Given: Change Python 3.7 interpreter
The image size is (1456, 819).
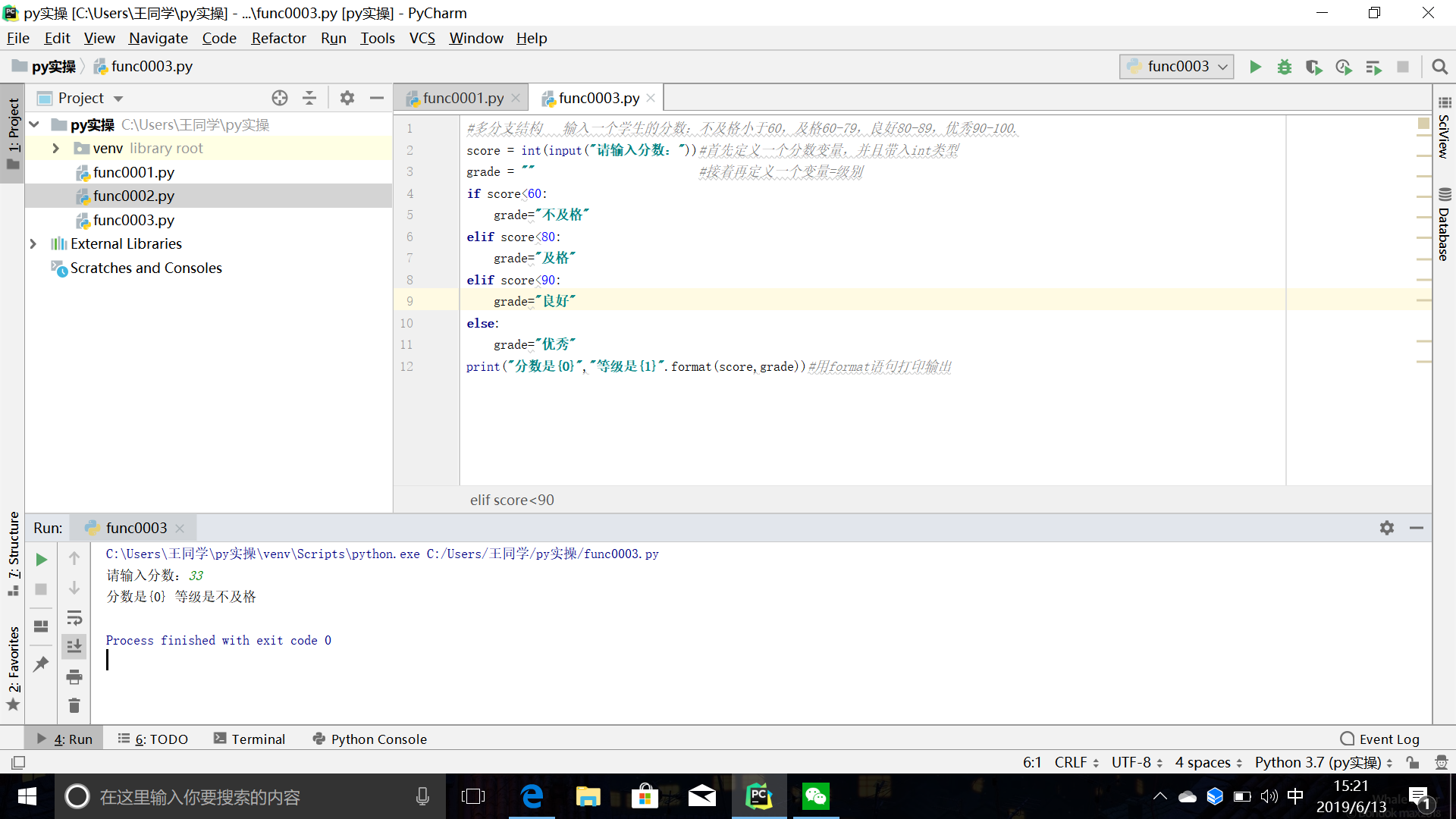Looking at the screenshot, I should click(1323, 762).
